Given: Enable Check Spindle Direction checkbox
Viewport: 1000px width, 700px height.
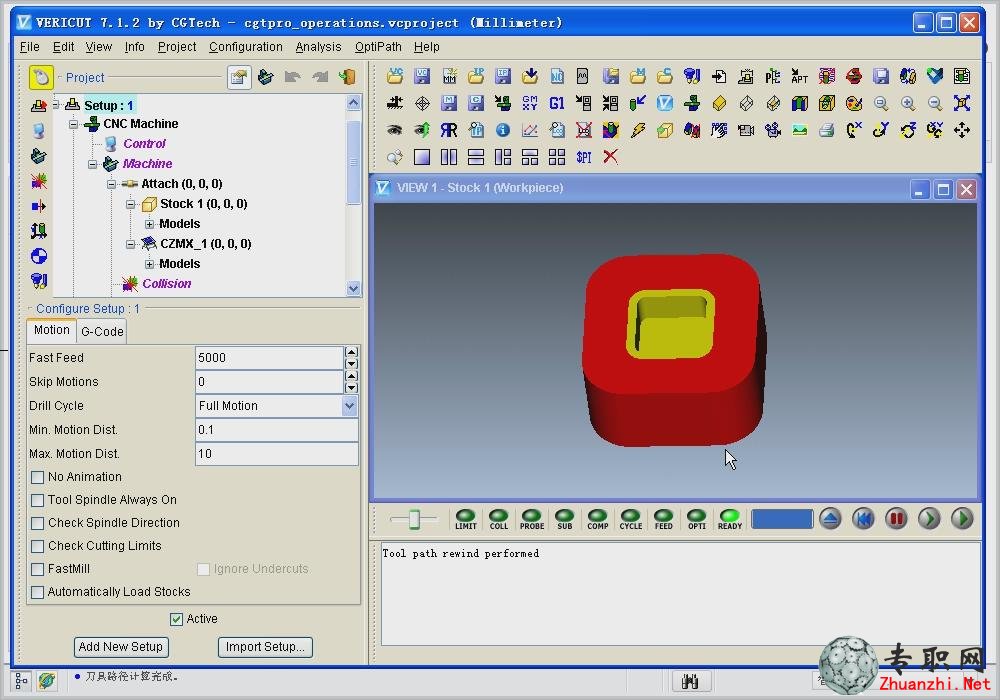Looking at the screenshot, I should click(x=38, y=523).
